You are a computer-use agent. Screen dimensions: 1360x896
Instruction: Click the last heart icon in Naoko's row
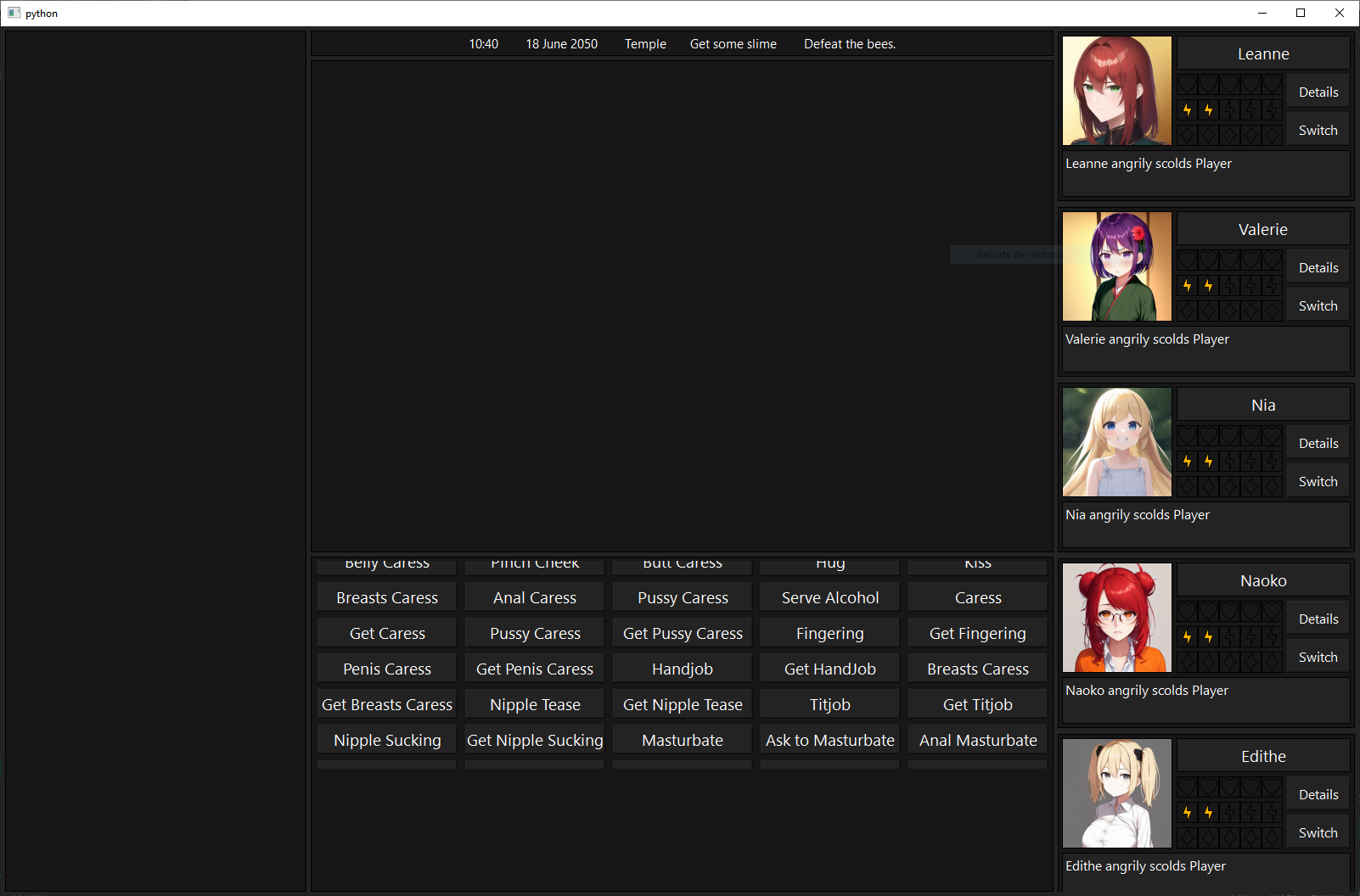(x=1272, y=611)
